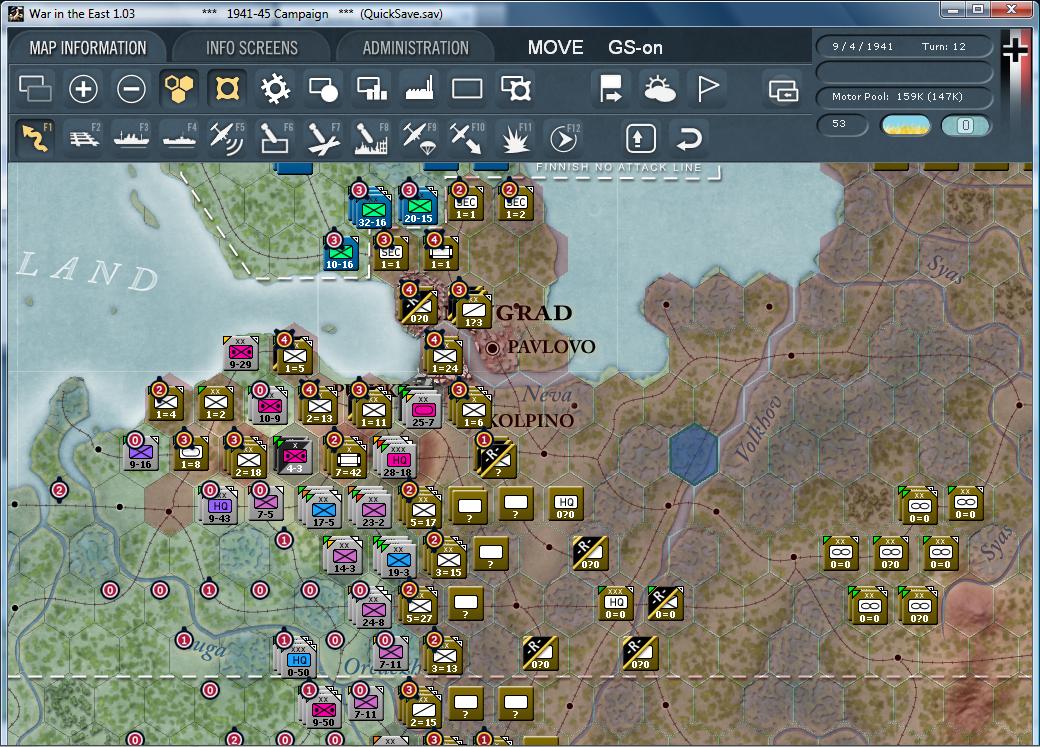1040x747 pixels.
Task: Undo the last move with the curved arrow button
Action: click(689, 138)
